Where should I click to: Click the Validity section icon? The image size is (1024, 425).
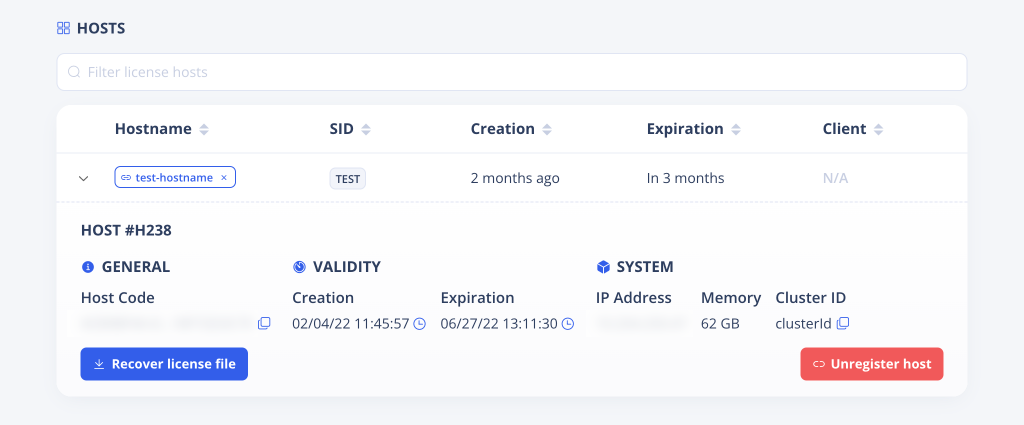click(x=299, y=267)
